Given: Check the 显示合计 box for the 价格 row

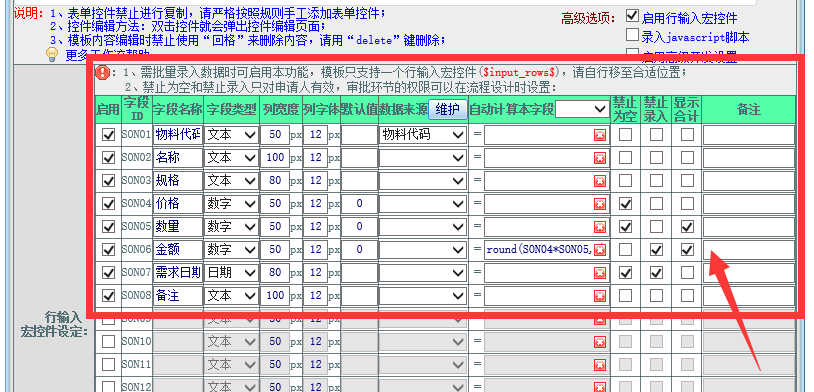Looking at the screenshot, I should (x=687, y=204).
